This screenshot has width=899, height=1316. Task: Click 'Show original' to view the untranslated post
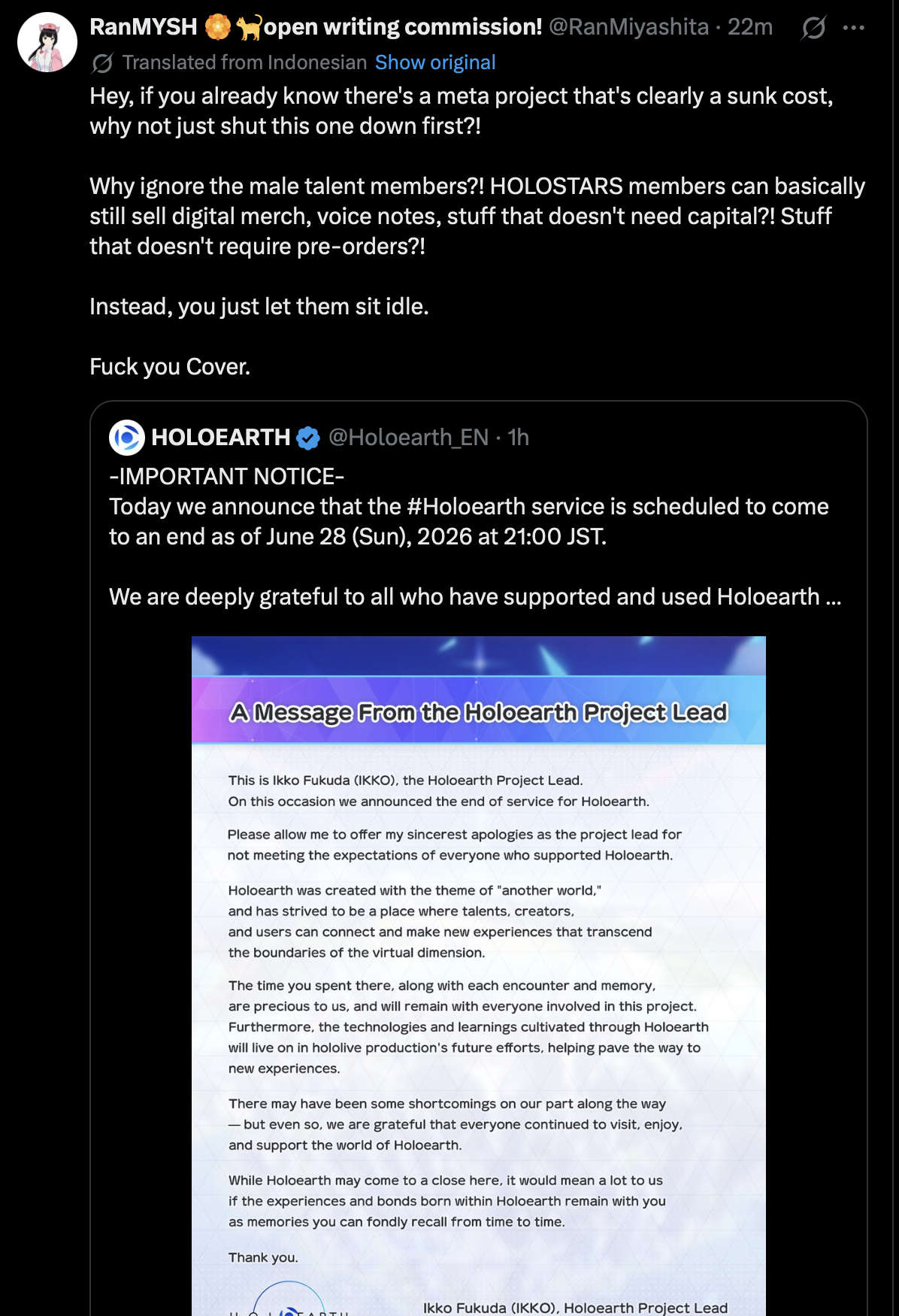[435, 62]
